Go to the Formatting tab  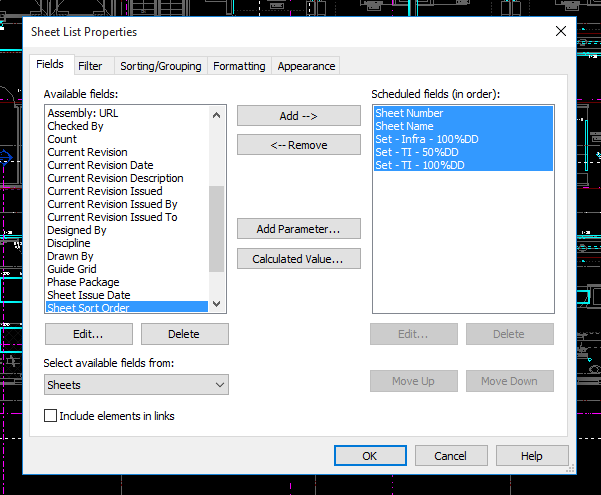(x=239, y=66)
